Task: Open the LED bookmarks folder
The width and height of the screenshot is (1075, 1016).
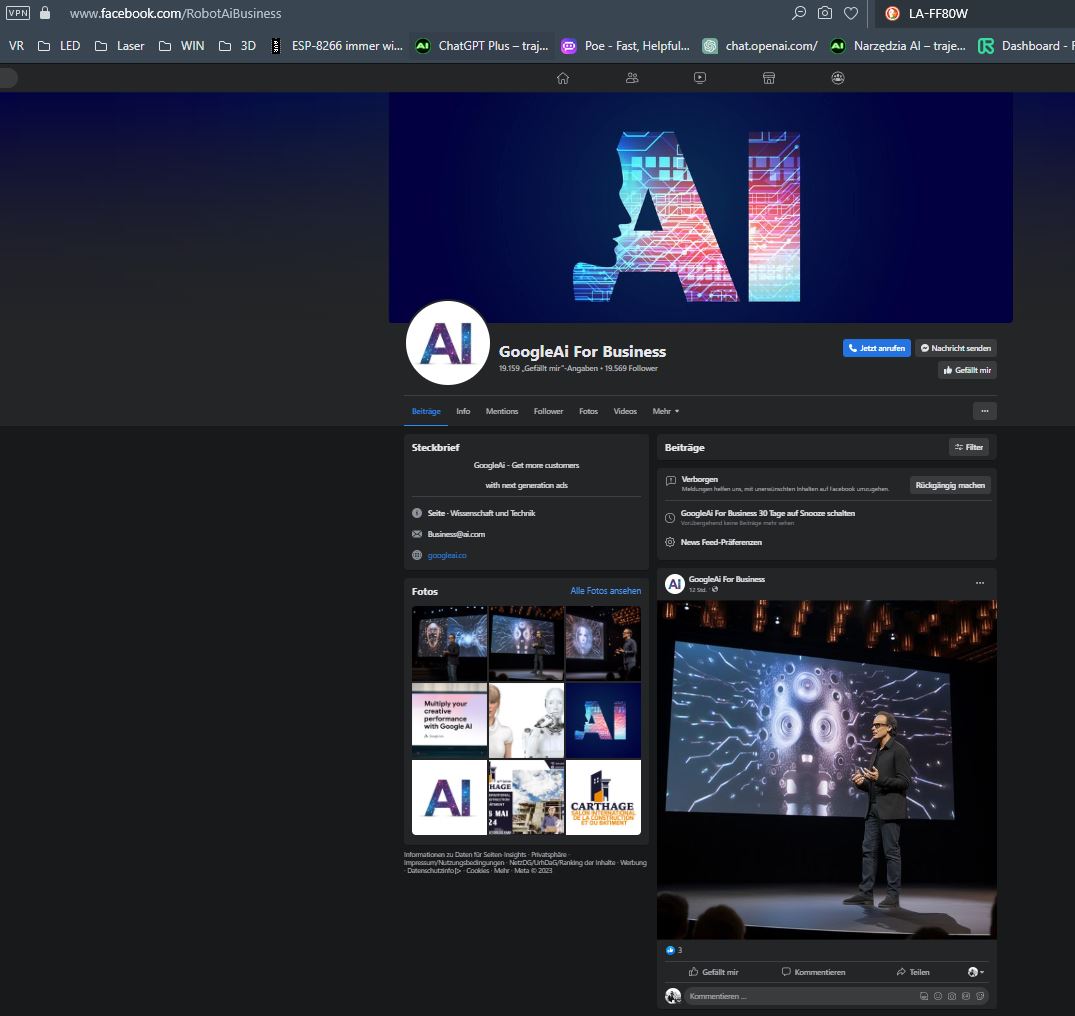Action: pyautogui.click(x=59, y=46)
